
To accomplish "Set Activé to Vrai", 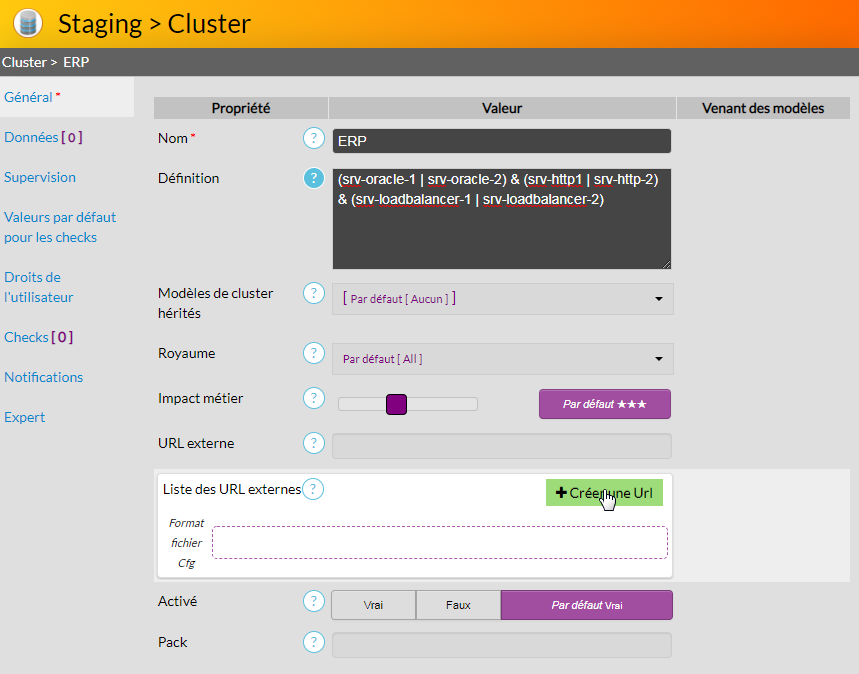I will (x=373, y=605).
